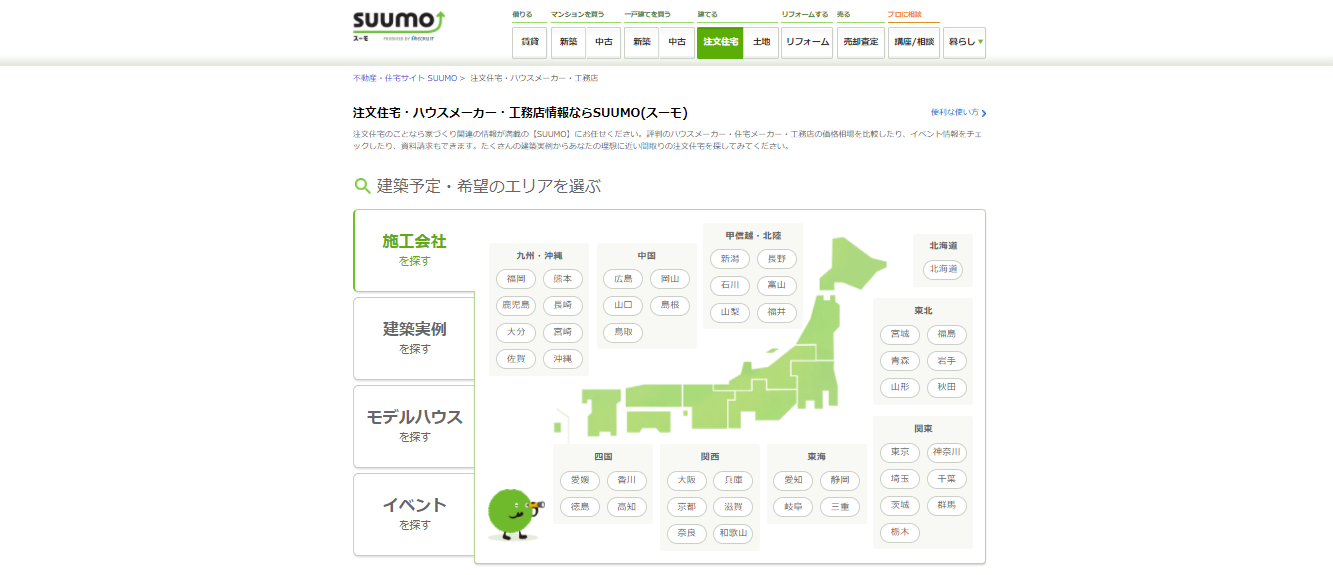Image resolution: width=1333 pixels, height=575 pixels.
Task: Choose 沖縄 in the 九州・沖縄 group
Action: (x=563, y=359)
